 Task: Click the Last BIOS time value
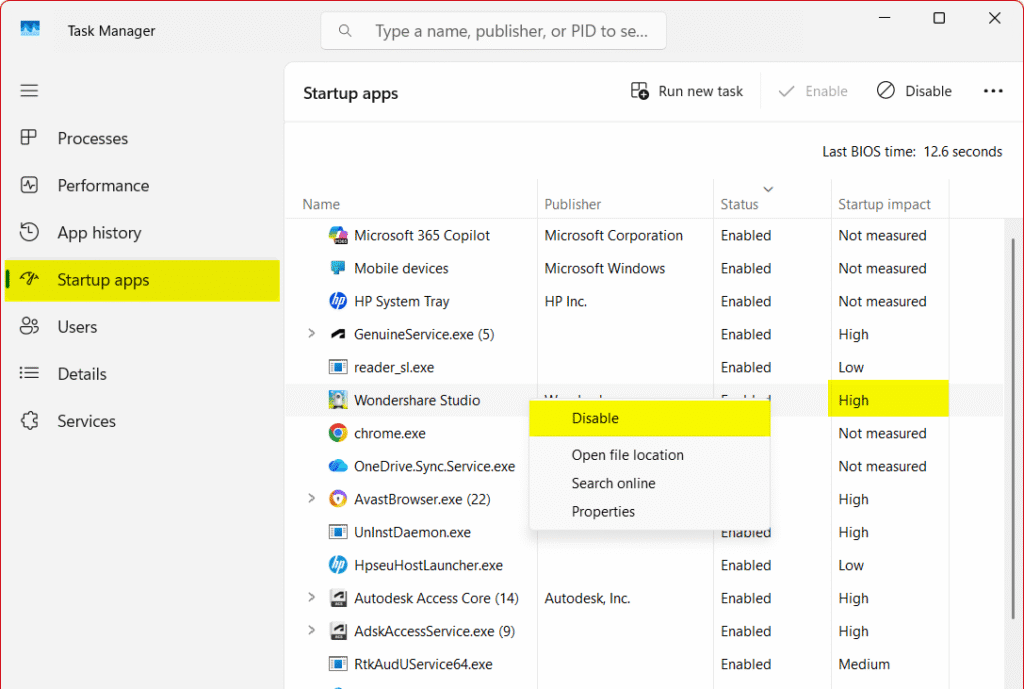(x=963, y=152)
